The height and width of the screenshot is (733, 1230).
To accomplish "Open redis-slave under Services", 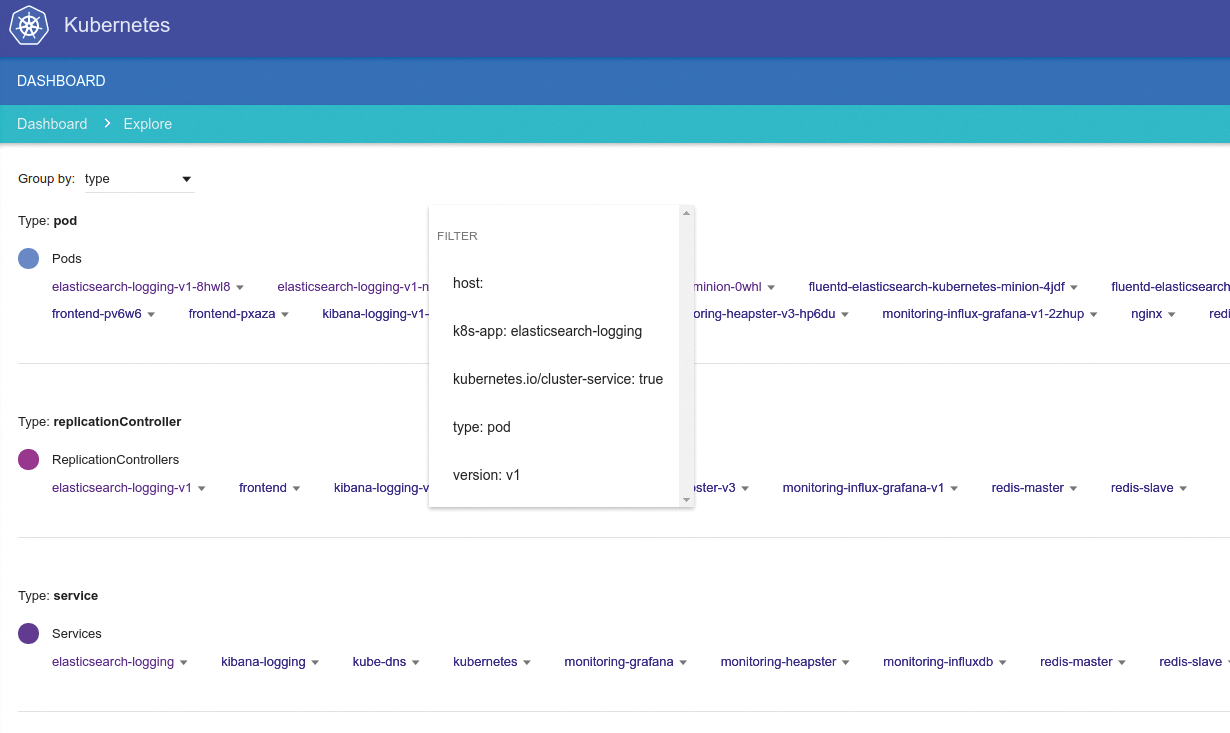I will pyautogui.click(x=1190, y=662).
